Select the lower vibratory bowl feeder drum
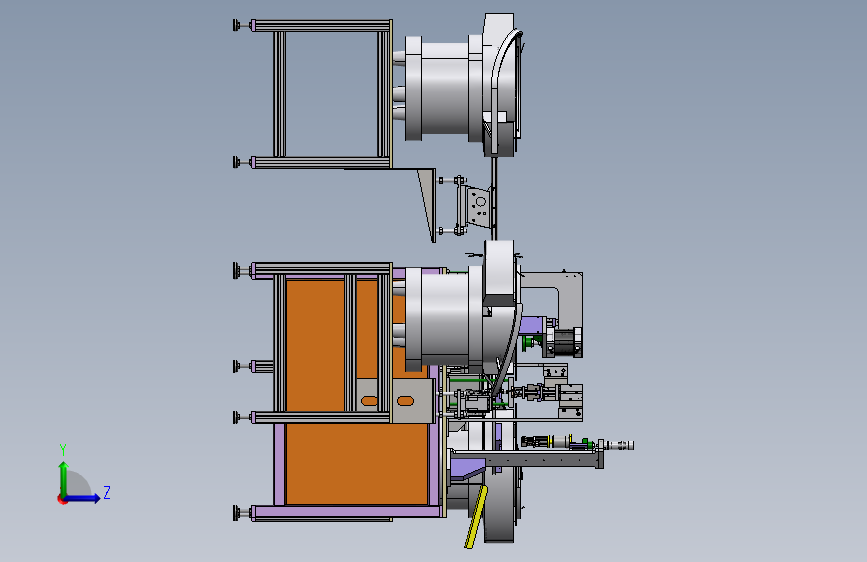 tap(445, 319)
